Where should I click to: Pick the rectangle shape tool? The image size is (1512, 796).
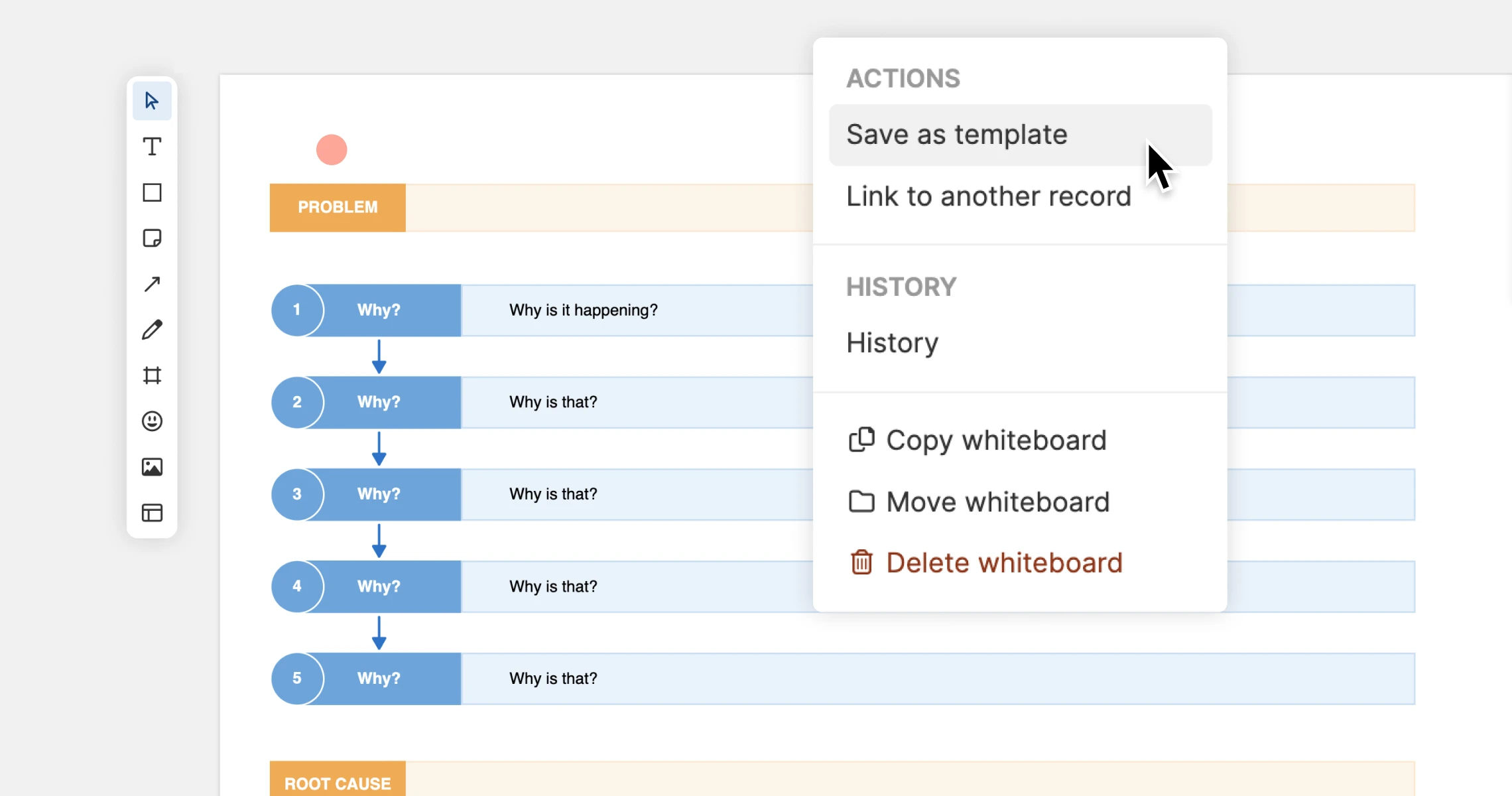pyautogui.click(x=152, y=192)
